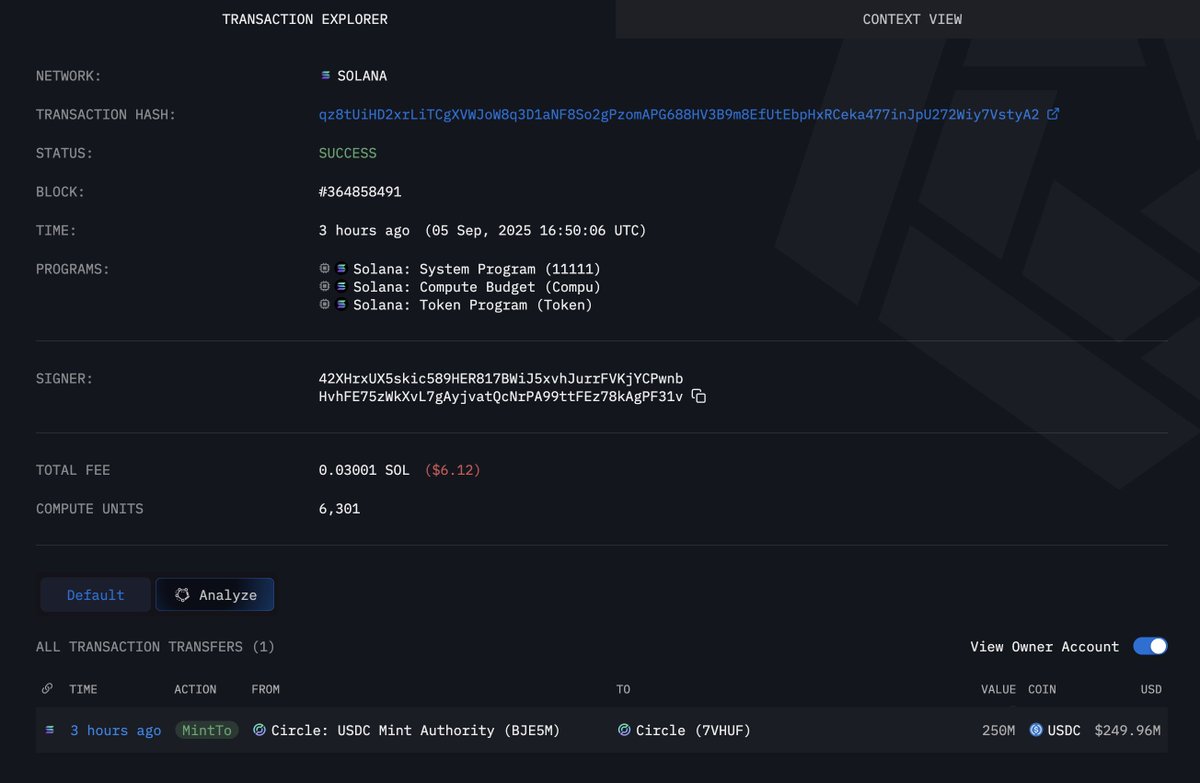
Task: Open the 3 hours ago transfer link
Action: click(x=115, y=731)
